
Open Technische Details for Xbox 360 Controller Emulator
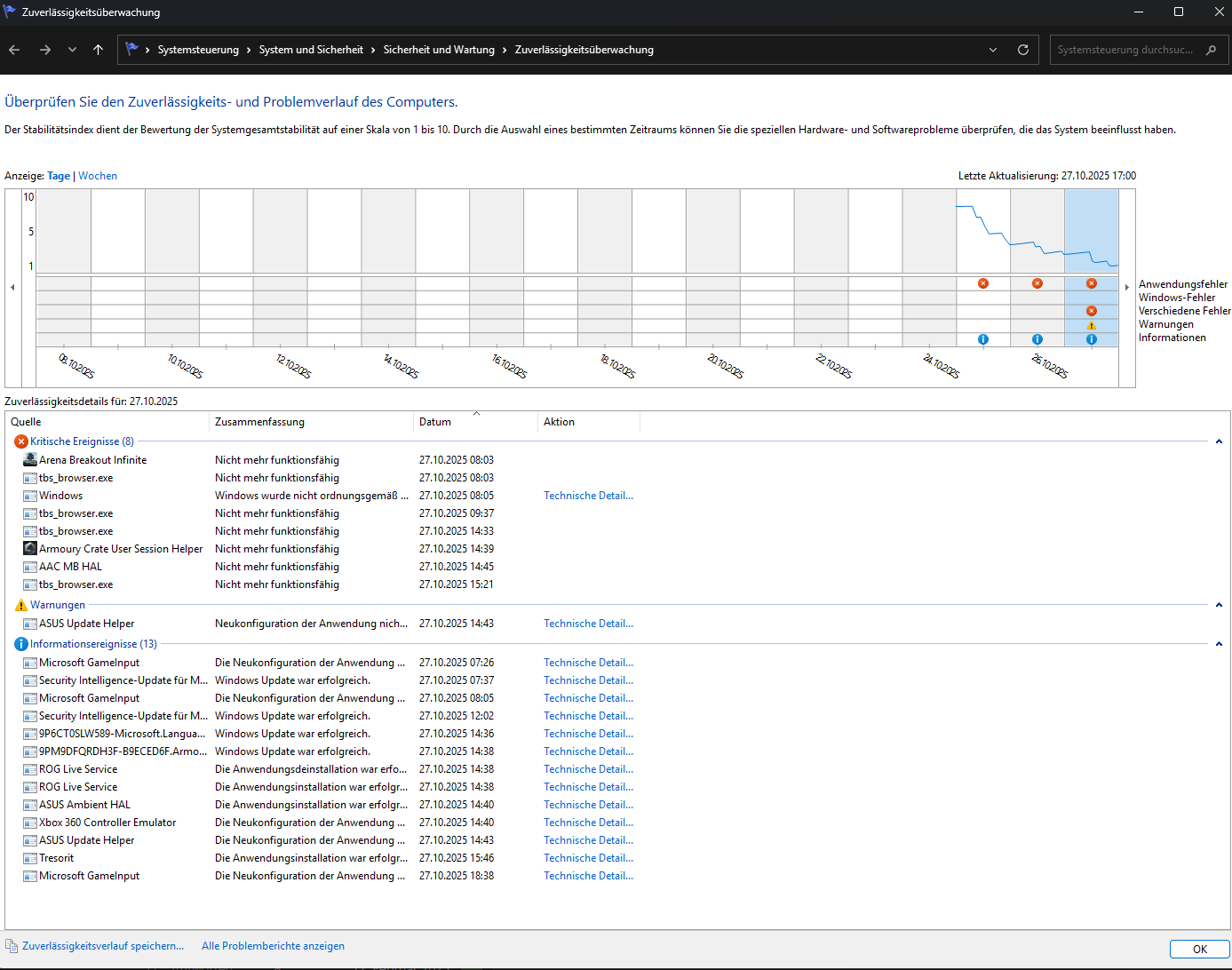pyautogui.click(x=589, y=823)
